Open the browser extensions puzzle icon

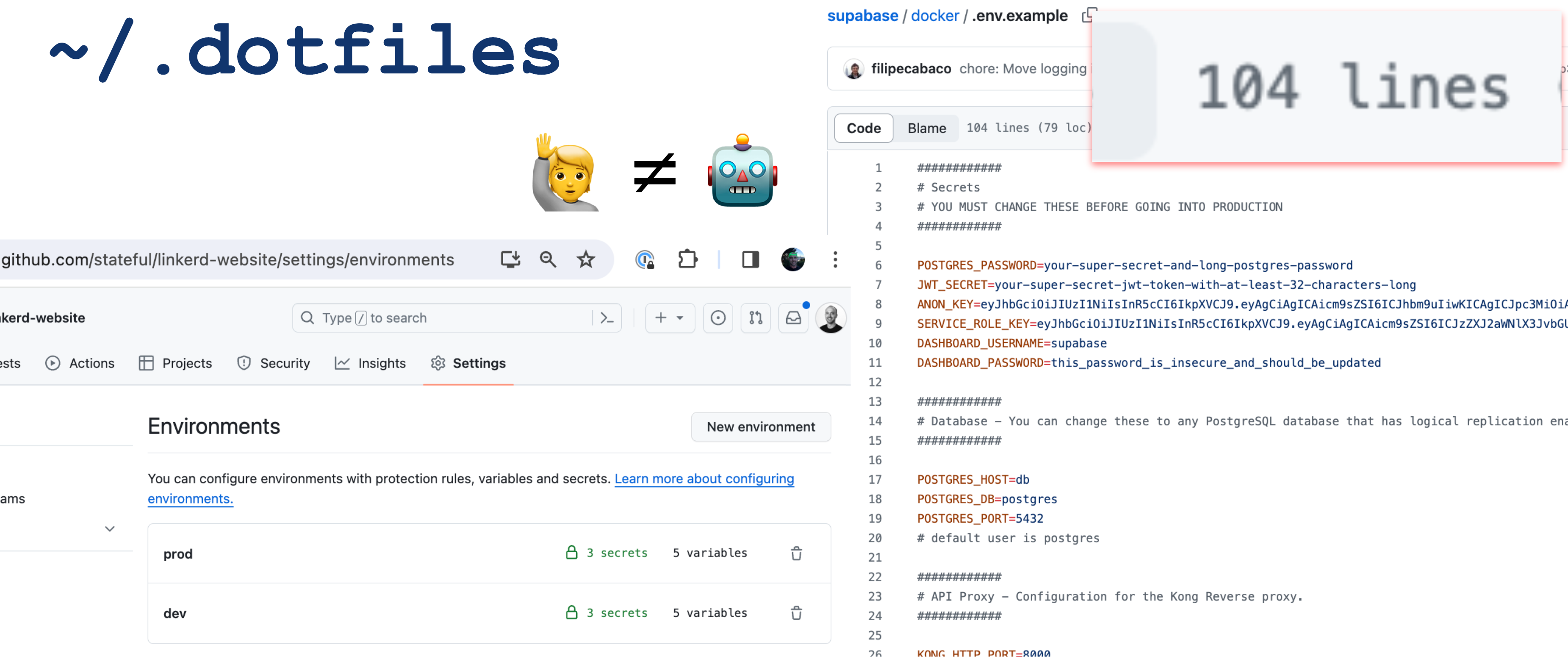[687, 259]
